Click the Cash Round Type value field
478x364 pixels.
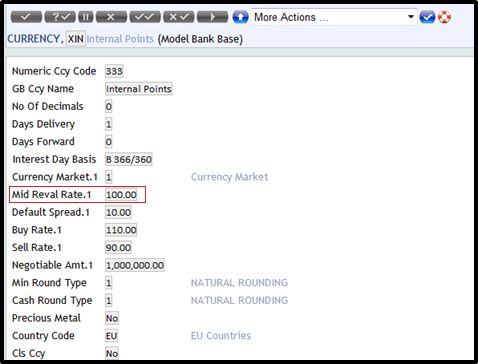[109, 301]
